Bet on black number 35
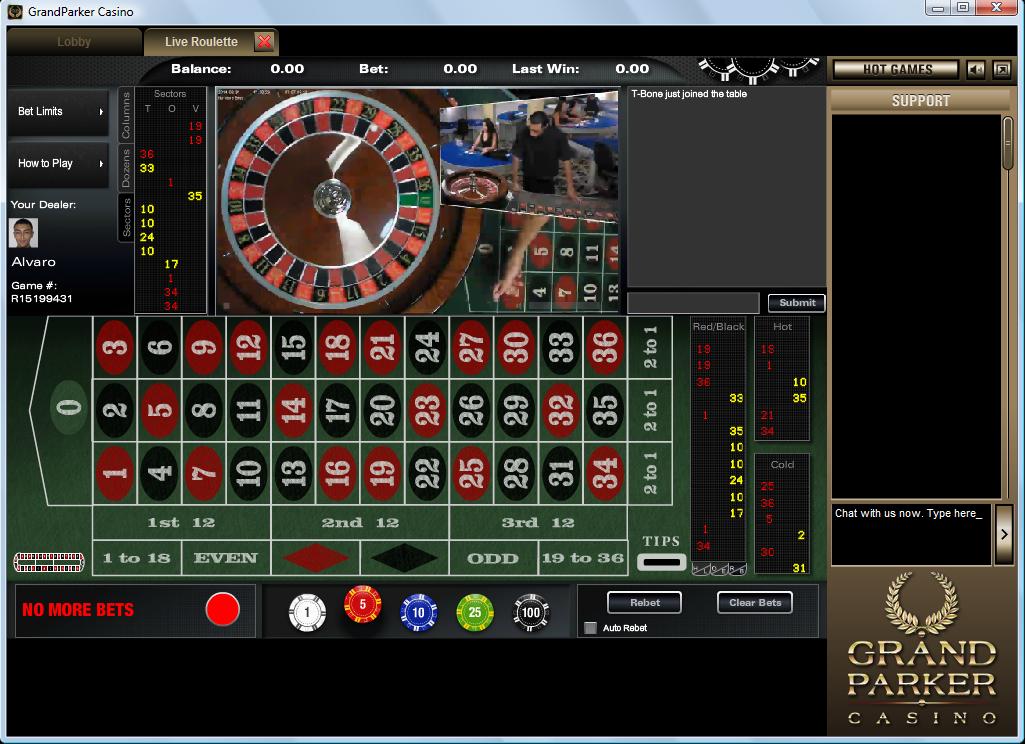The width and height of the screenshot is (1025, 744). click(605, 410)
